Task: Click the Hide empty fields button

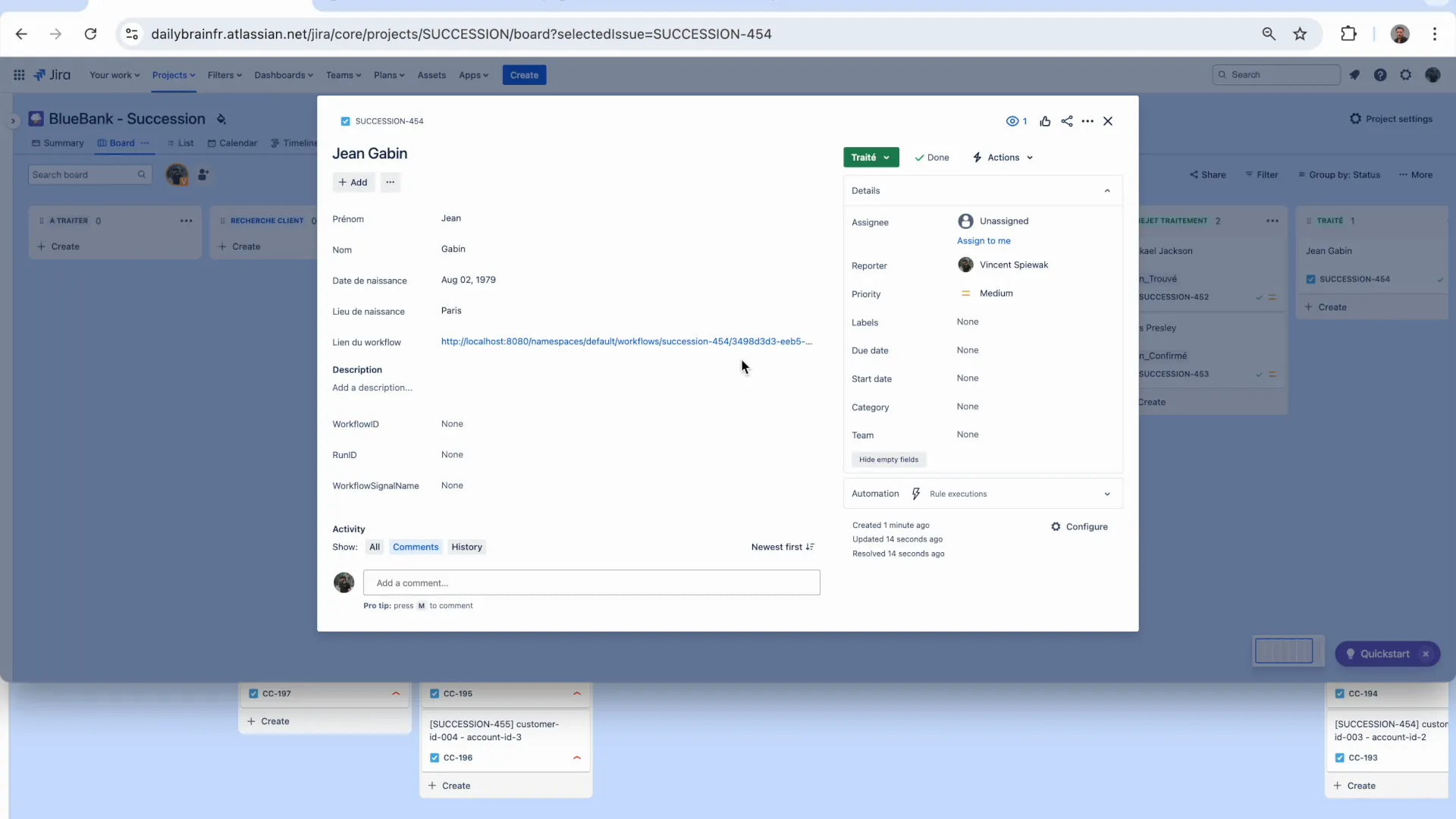Action: click(x=889, y=460)
